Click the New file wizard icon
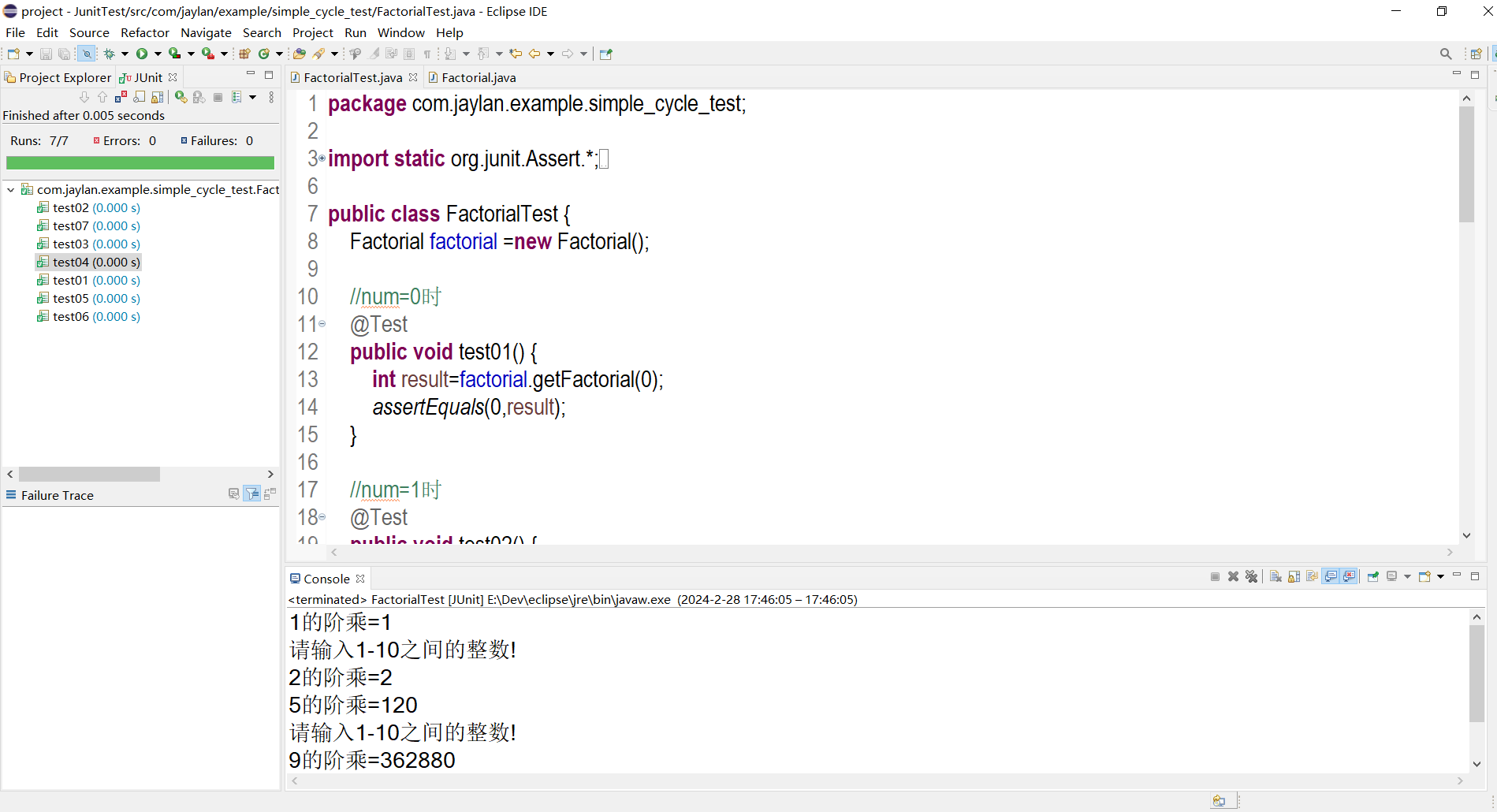 click(13, 54)
